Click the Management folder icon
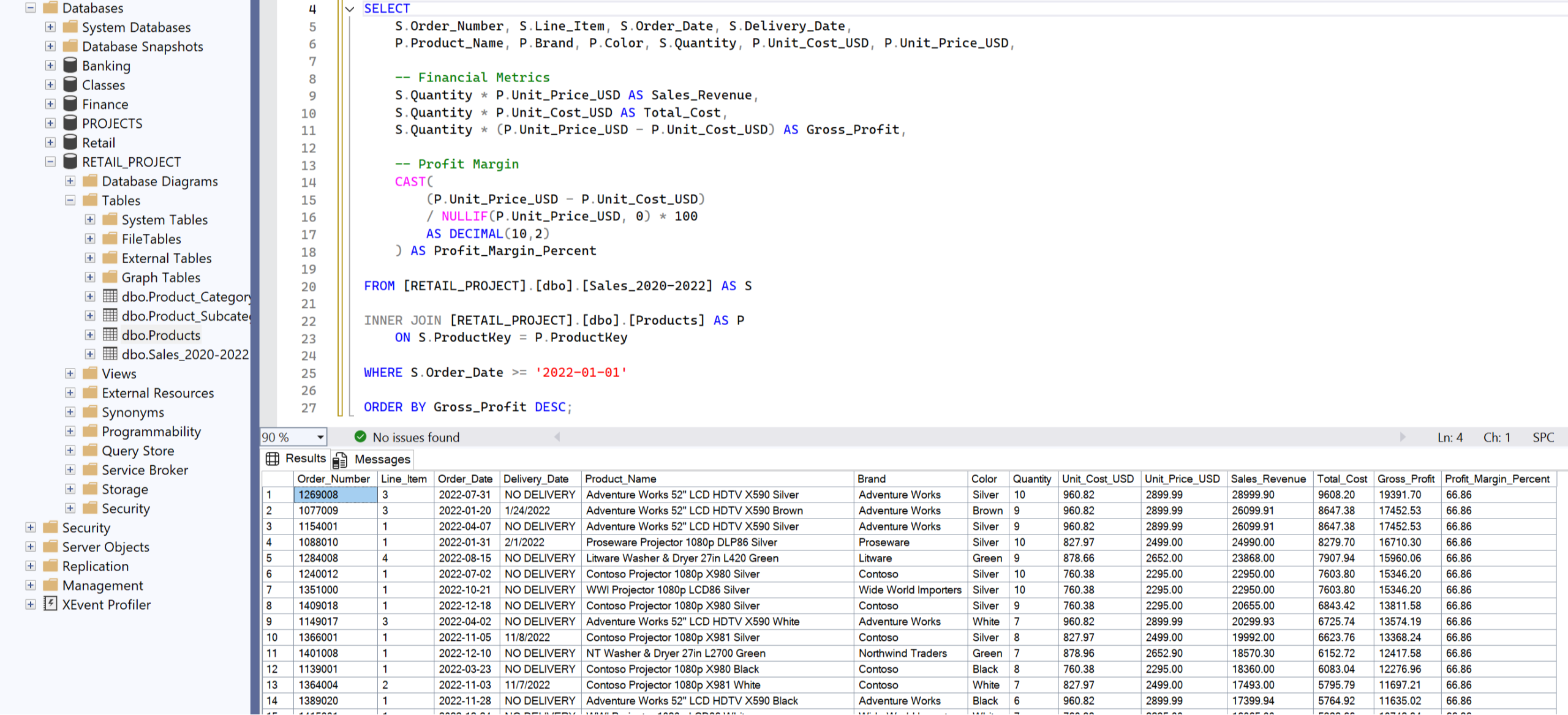The image size is (1568, 715). tap(50, 585)
